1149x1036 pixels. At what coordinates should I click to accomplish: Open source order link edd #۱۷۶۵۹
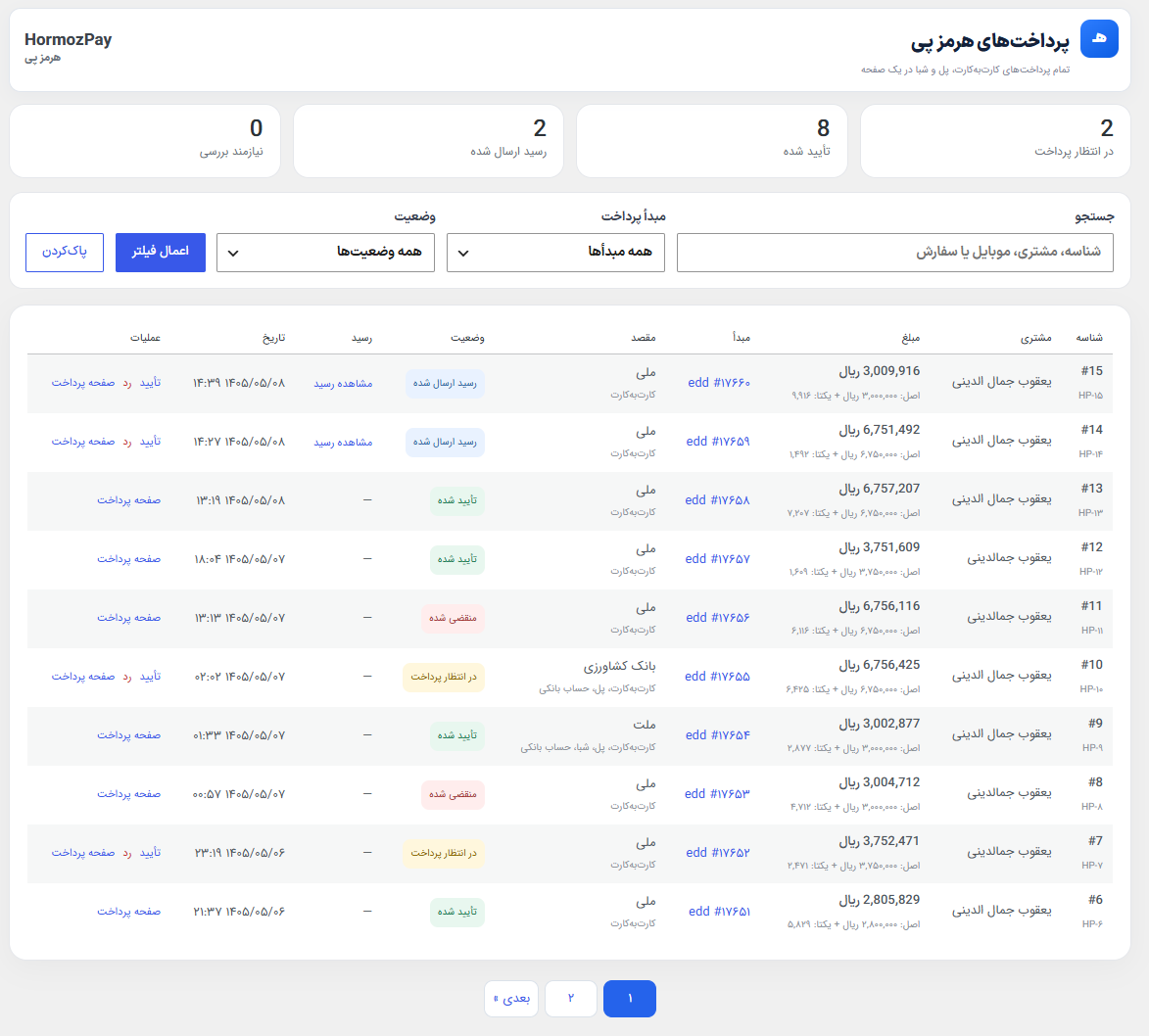(x=718, y=441)
